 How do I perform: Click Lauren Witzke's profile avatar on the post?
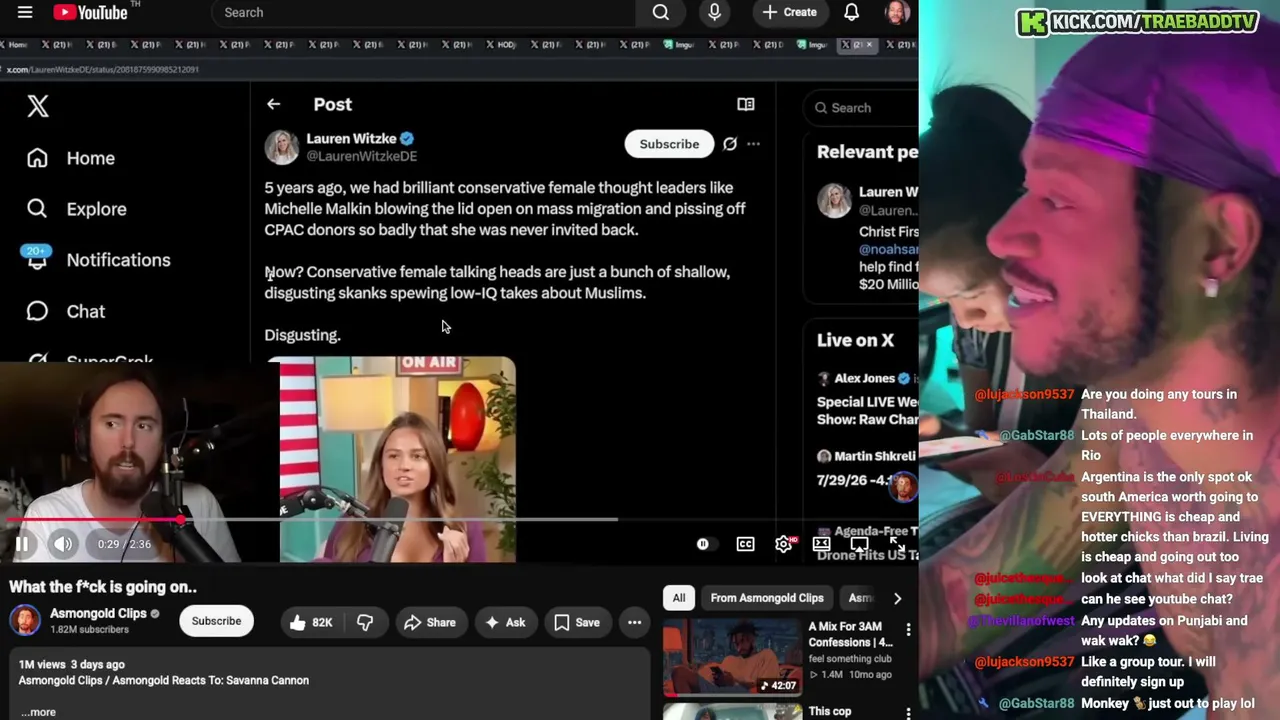click(x=281, y=147)
